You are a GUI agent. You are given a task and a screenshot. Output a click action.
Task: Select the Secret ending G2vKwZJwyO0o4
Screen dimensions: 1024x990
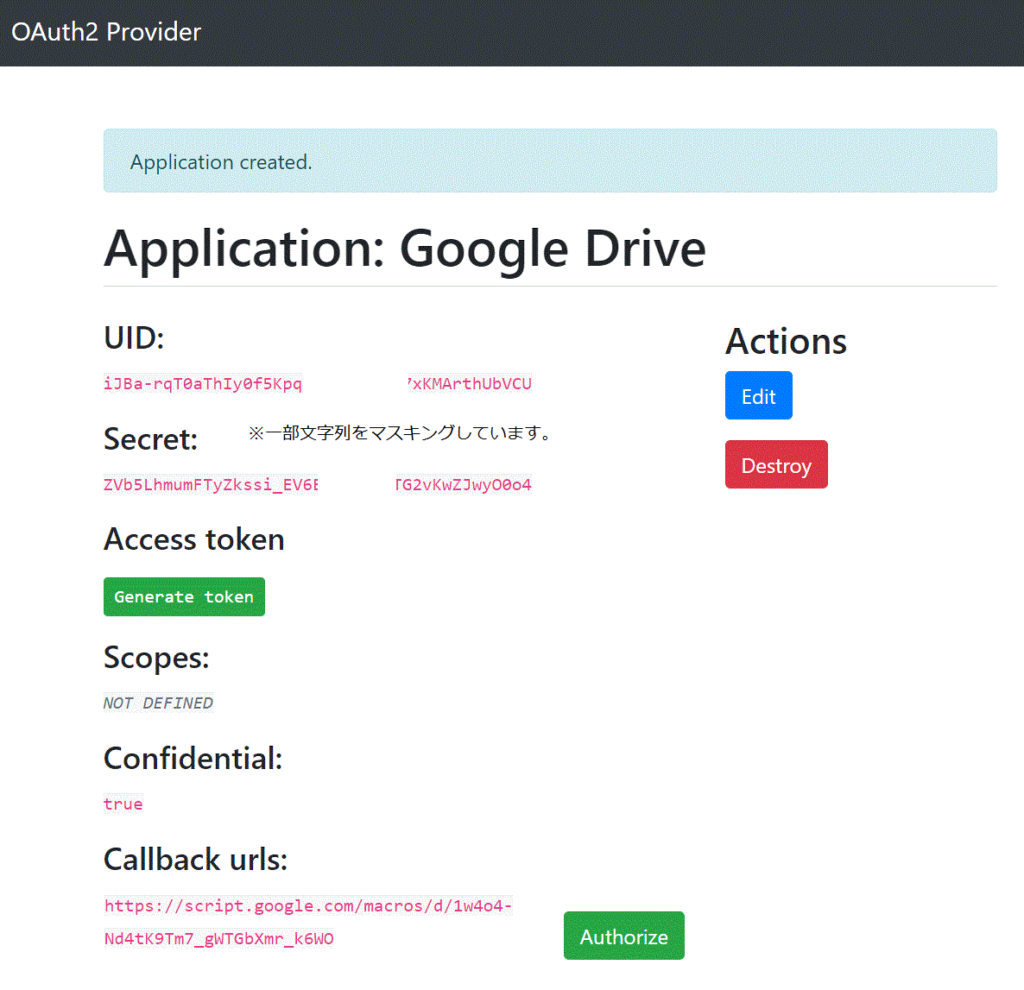pyautogui.click(x=464, y=485)
